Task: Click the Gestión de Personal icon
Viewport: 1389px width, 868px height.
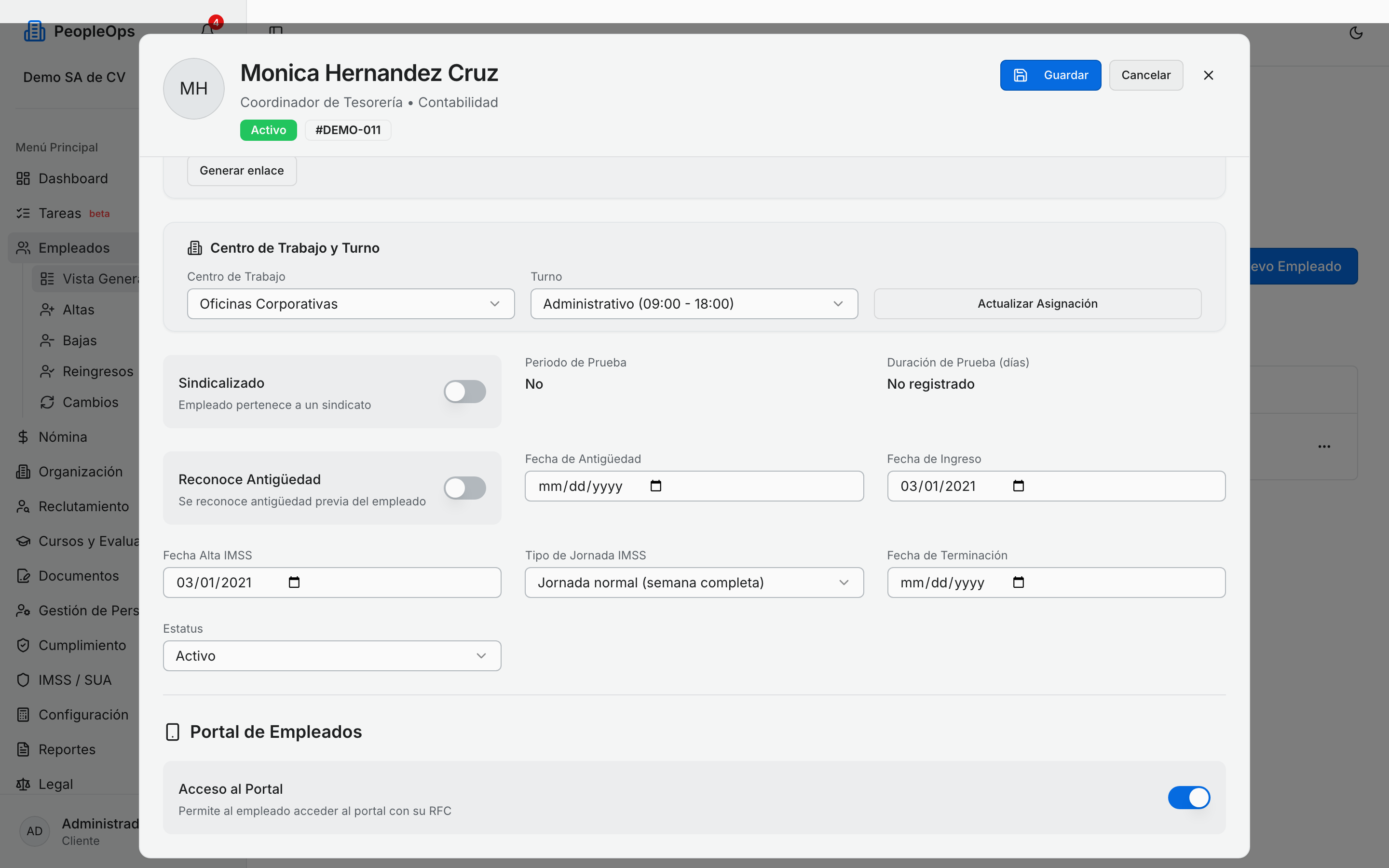Action: point(23,611)
